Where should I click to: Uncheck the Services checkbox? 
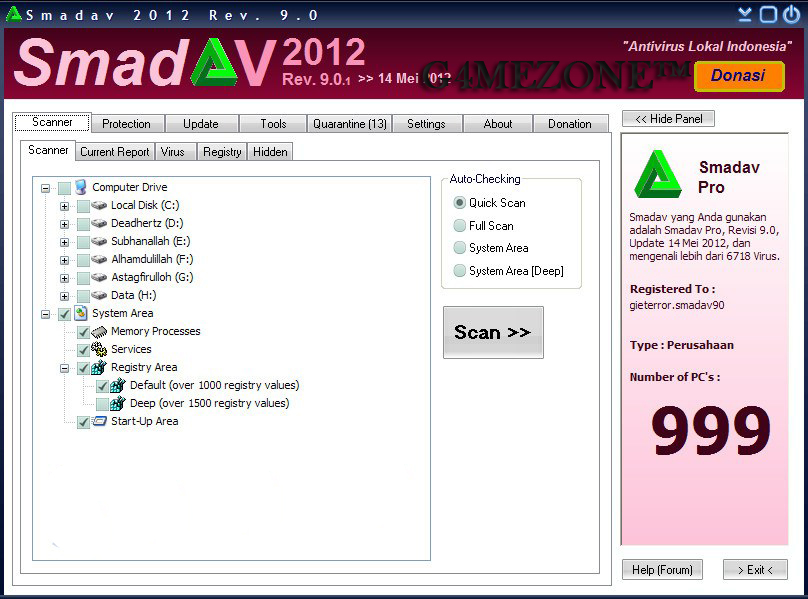pos(83,351)
